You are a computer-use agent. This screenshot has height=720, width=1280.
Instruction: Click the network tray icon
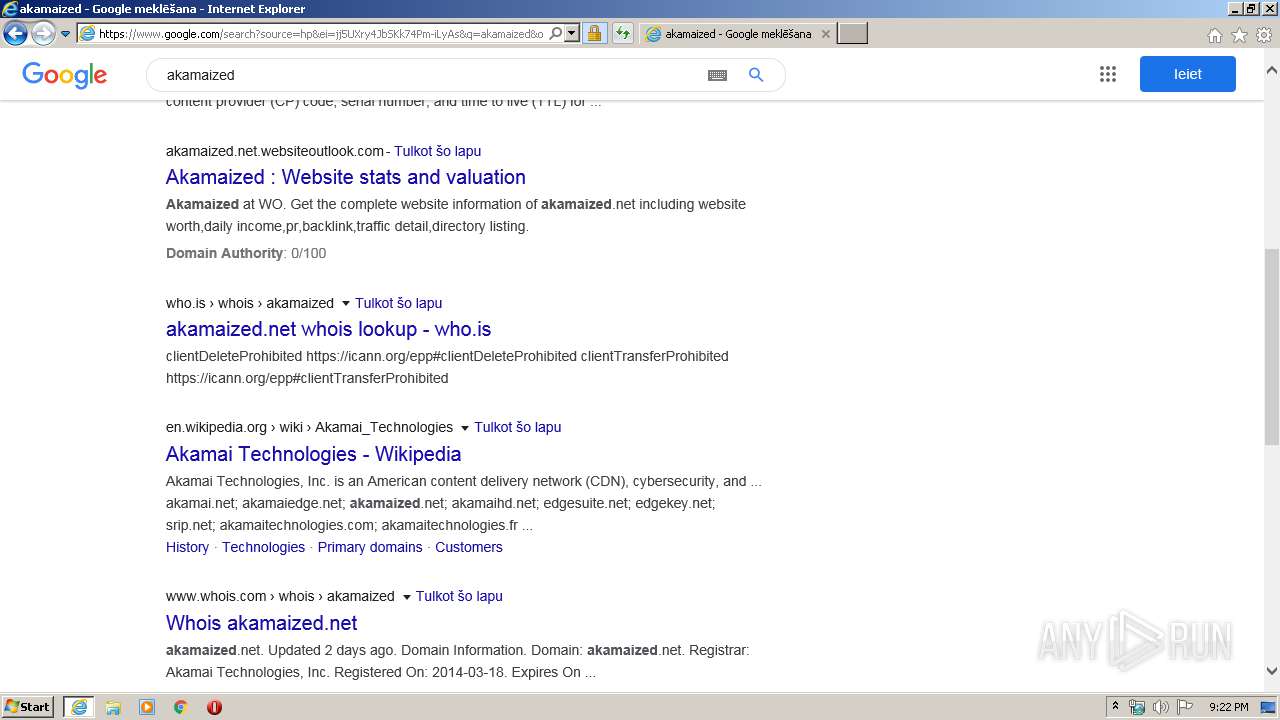point(1137,707)
